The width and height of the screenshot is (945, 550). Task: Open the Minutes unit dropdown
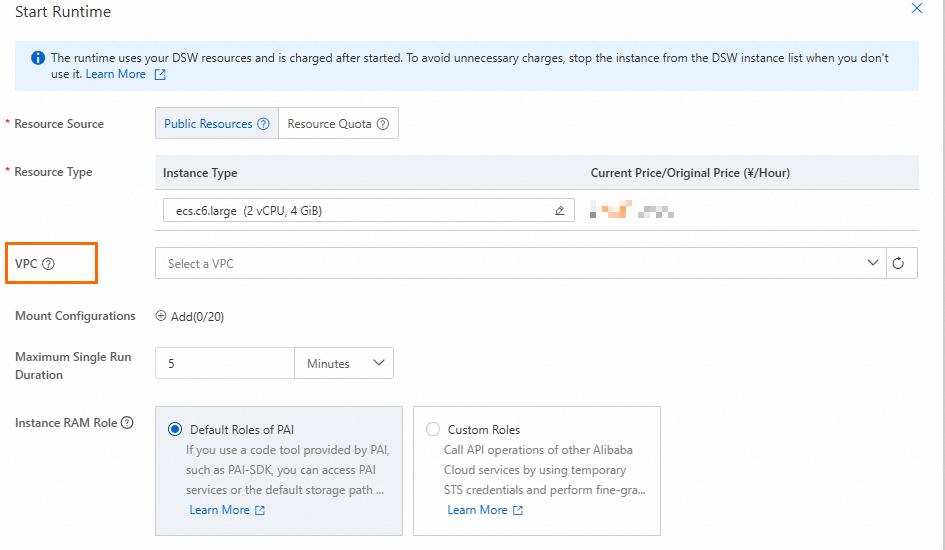pos(344,364)
